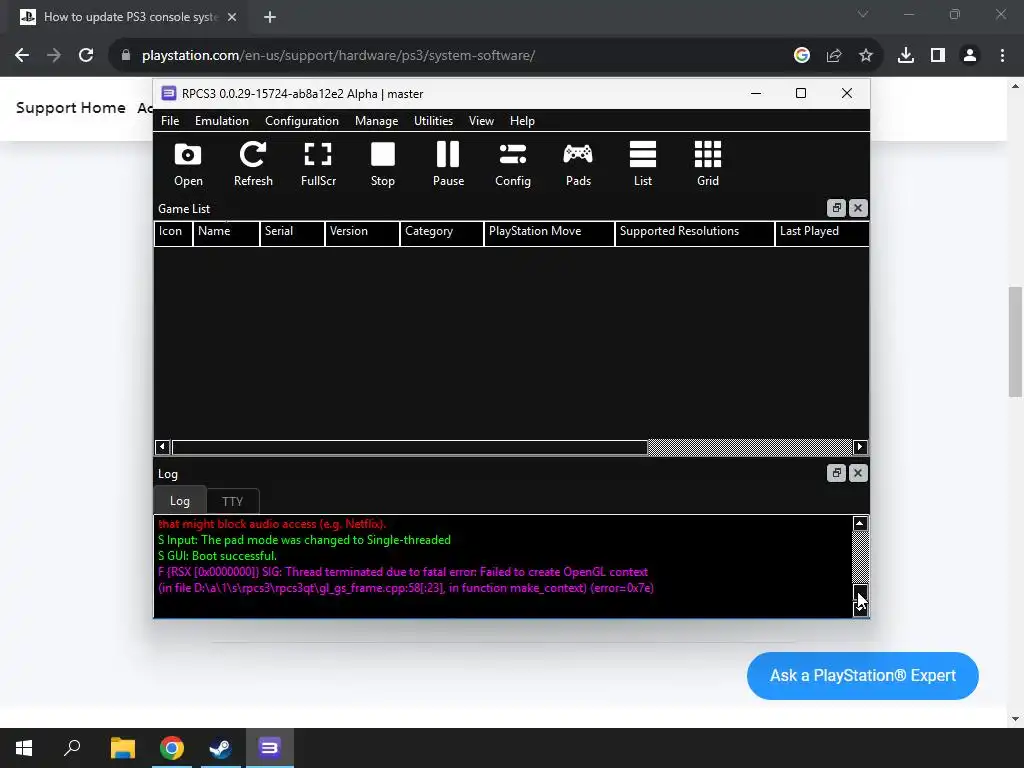Image resolution: width=1024 pixels, height=768 pixels.
Task: Refresh the game list with Refresh icon
Action: pyautogui.click(x=253, y=165)
